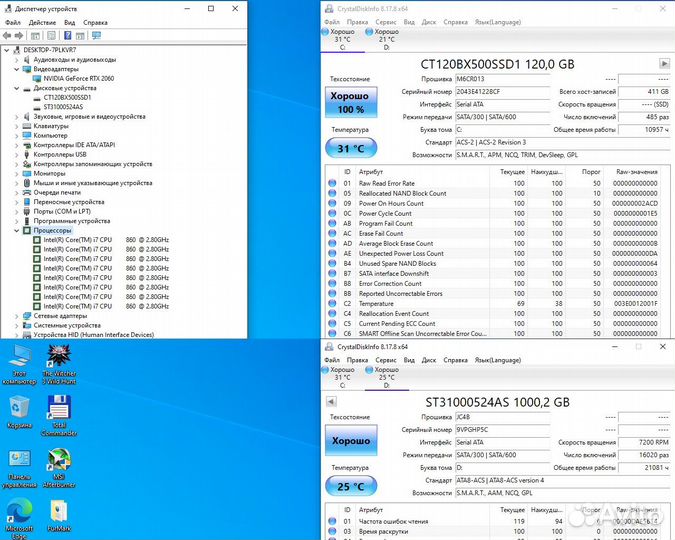
Task: Open Диск menu in ST31000524AS CrystalDiskInfo window
Action: [x=429, y=360]
